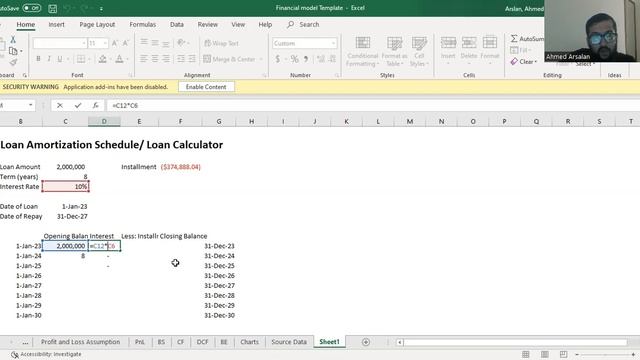Click the Middle Align icon
The image size is (640, 360).
click(155, 43)
